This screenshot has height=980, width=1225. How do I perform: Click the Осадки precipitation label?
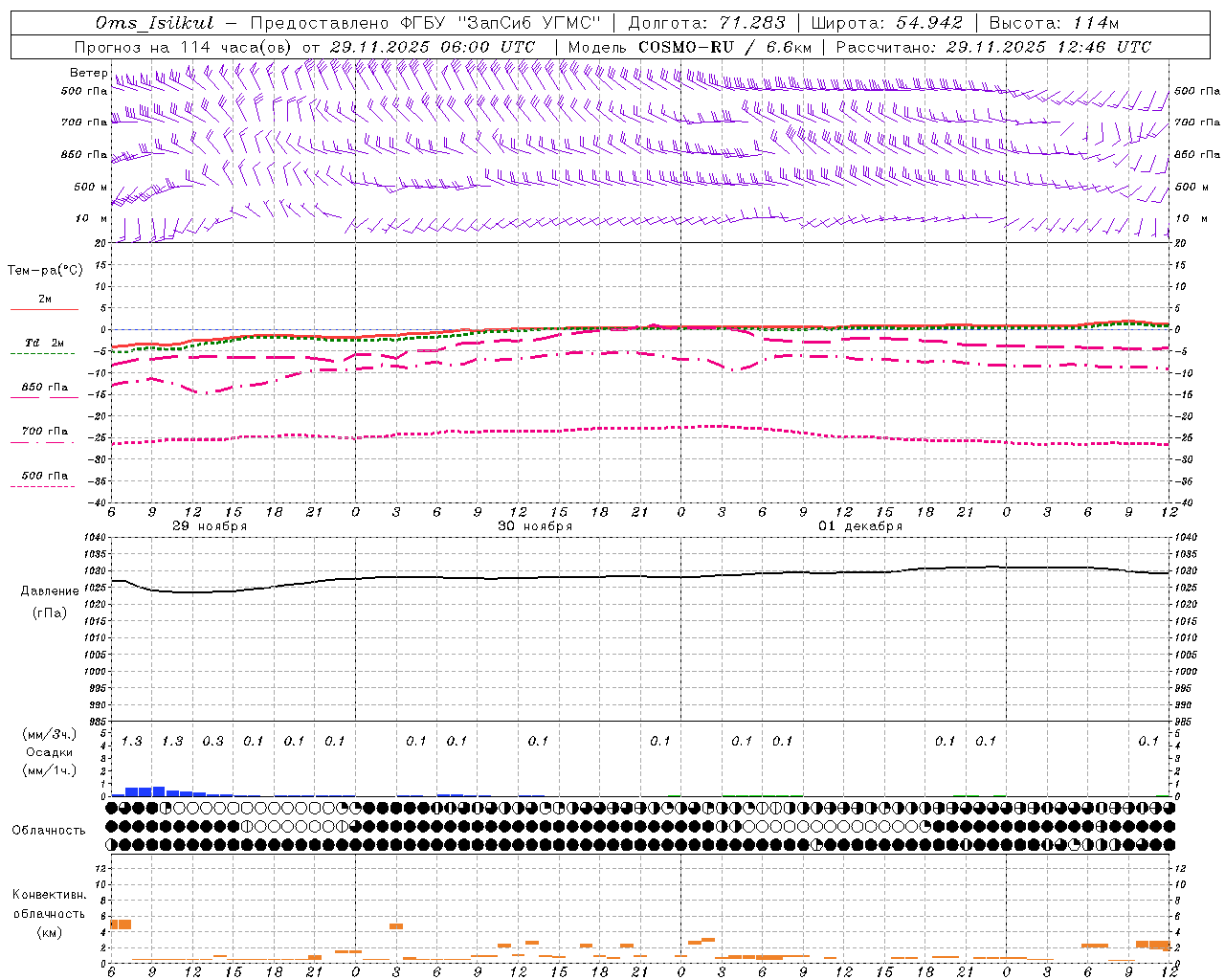coord(49,752)
